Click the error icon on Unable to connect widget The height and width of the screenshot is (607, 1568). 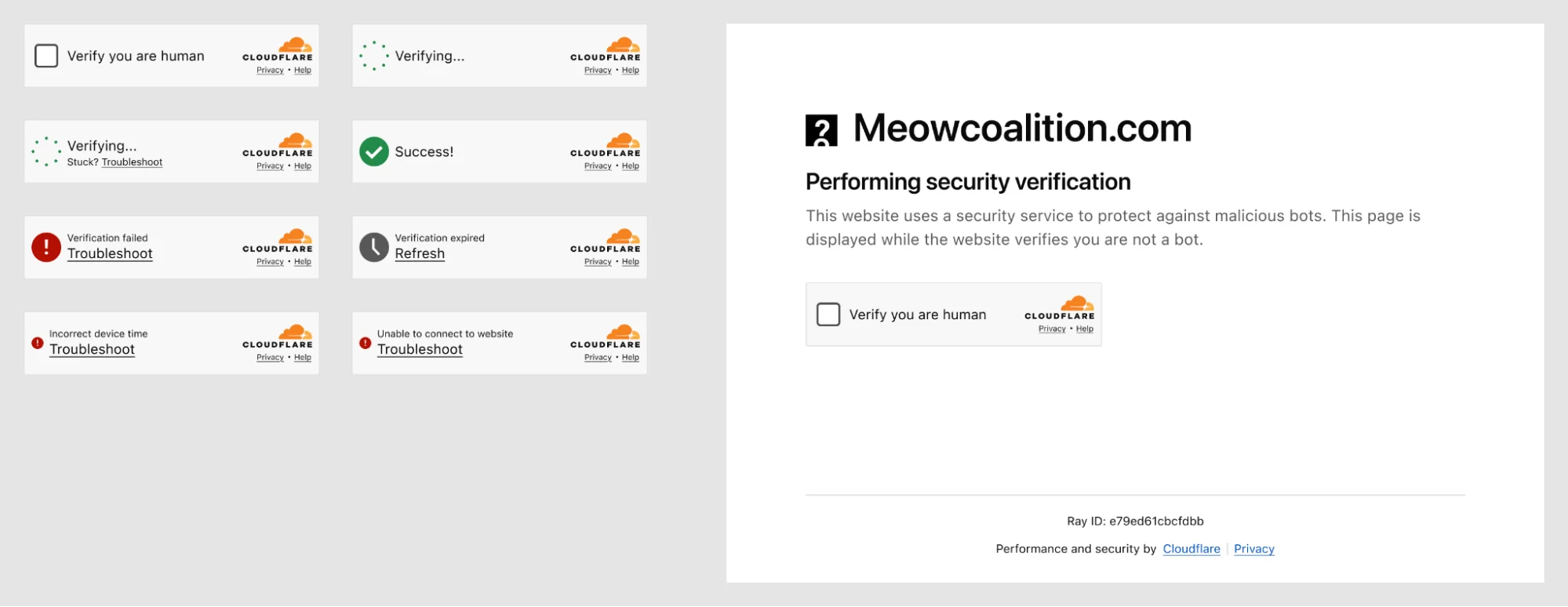366,342
